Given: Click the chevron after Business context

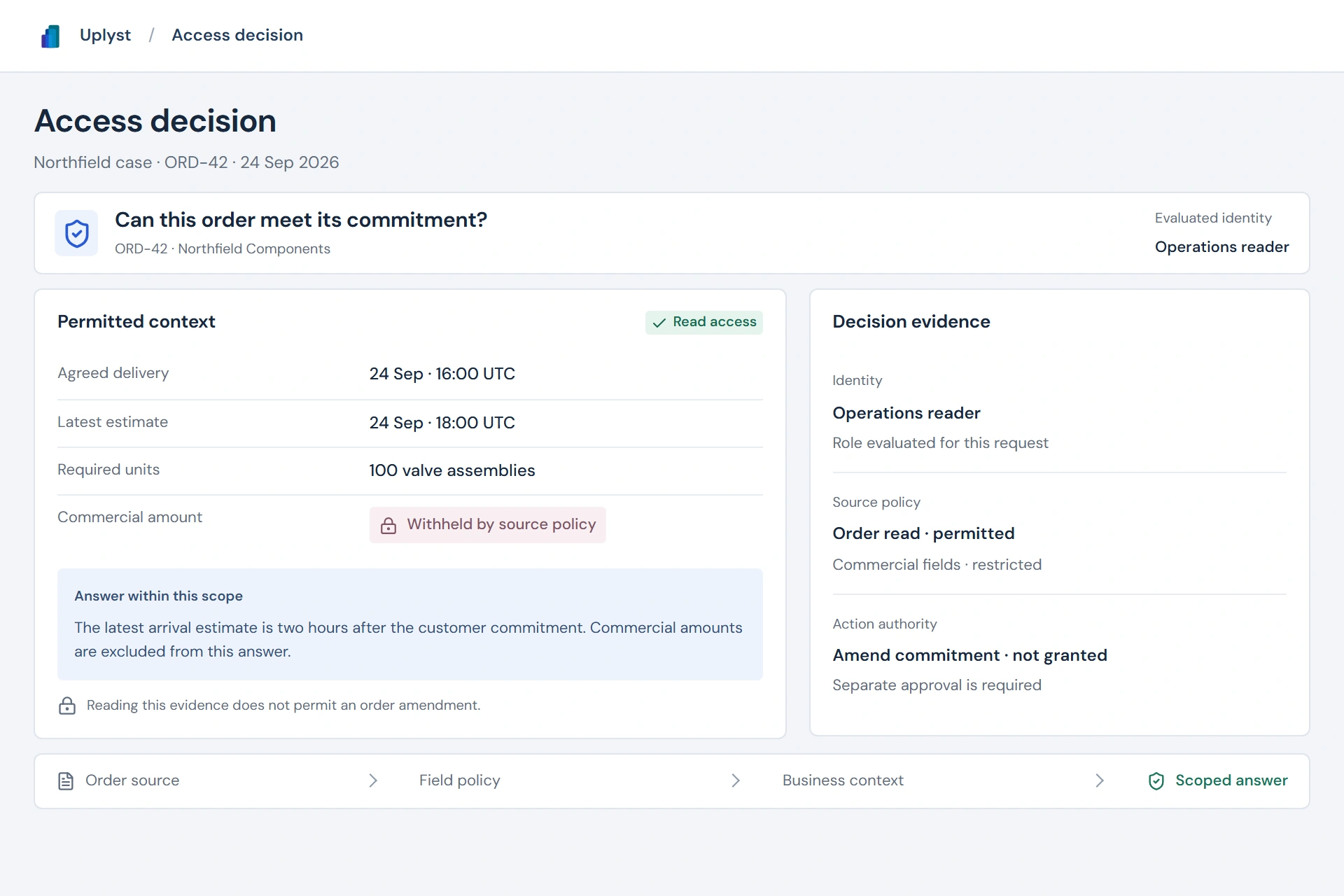Looking at the screenshot, I should click(x=1100, y=781).
